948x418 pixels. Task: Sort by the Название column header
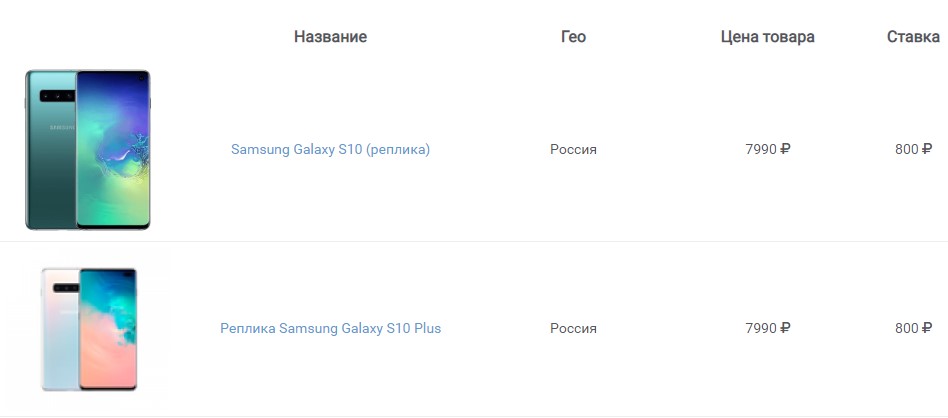tap(330, 37)
